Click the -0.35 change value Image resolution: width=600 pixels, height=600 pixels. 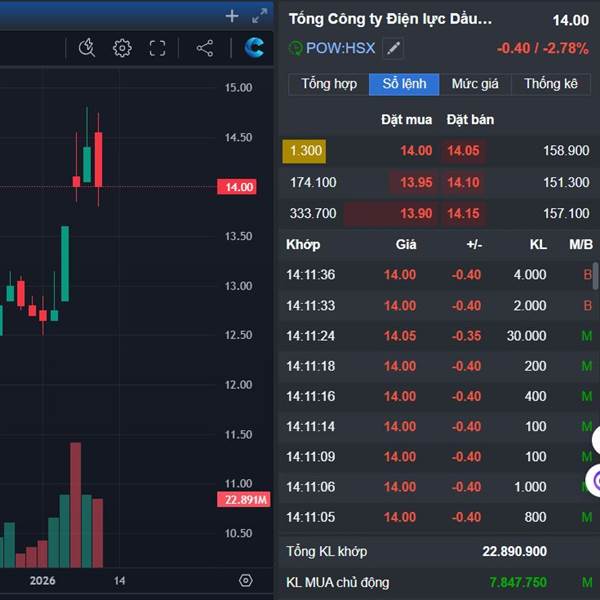click(466, 336)
